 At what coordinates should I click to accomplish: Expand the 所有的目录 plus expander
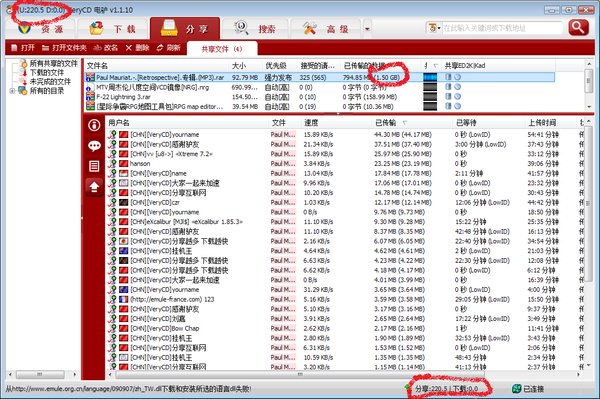pyautogui.click(x=12, y=91)
